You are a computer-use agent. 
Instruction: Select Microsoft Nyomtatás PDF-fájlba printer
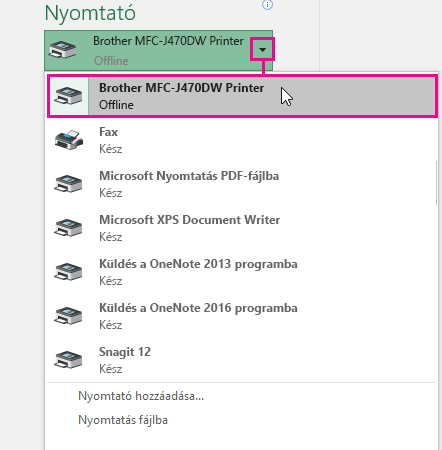(241, 184)
